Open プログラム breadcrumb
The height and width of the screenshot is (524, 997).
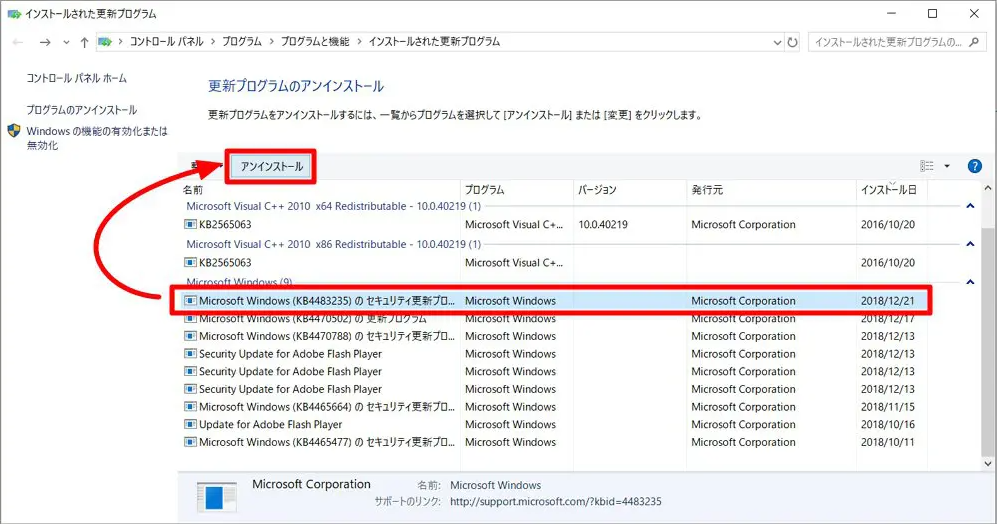(242, 41)
